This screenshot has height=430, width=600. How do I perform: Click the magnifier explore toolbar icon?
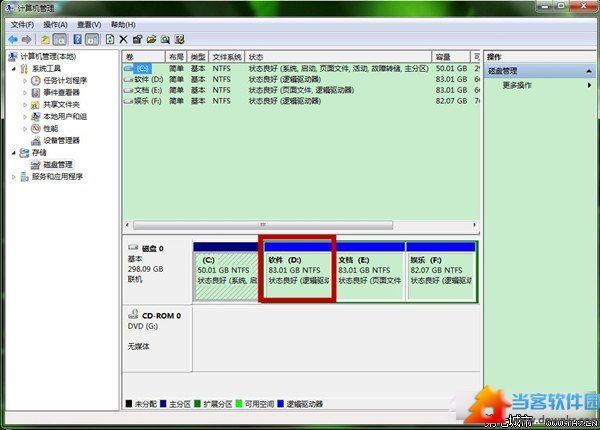coord(165,39)
